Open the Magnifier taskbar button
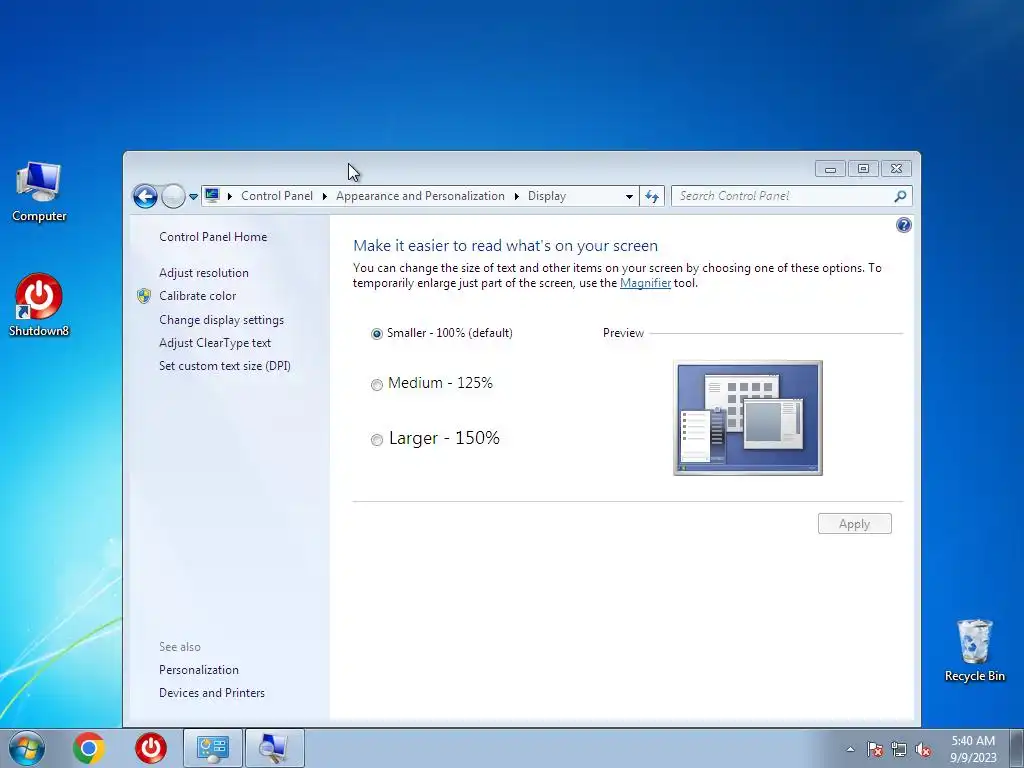Image resolution: width=1024 pixels, height=768 pixels. (x=274, y=748)
